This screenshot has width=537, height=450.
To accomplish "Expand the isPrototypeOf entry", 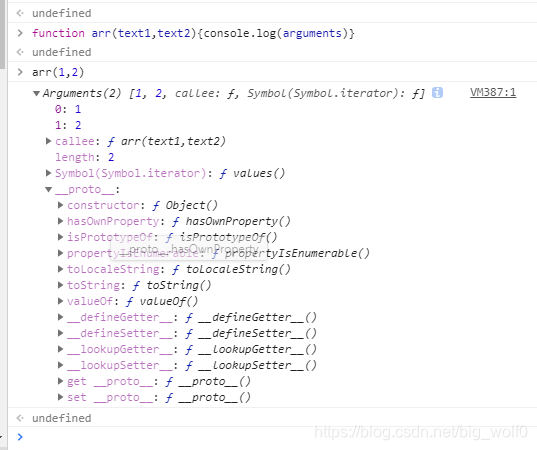I will click(60, 237).
